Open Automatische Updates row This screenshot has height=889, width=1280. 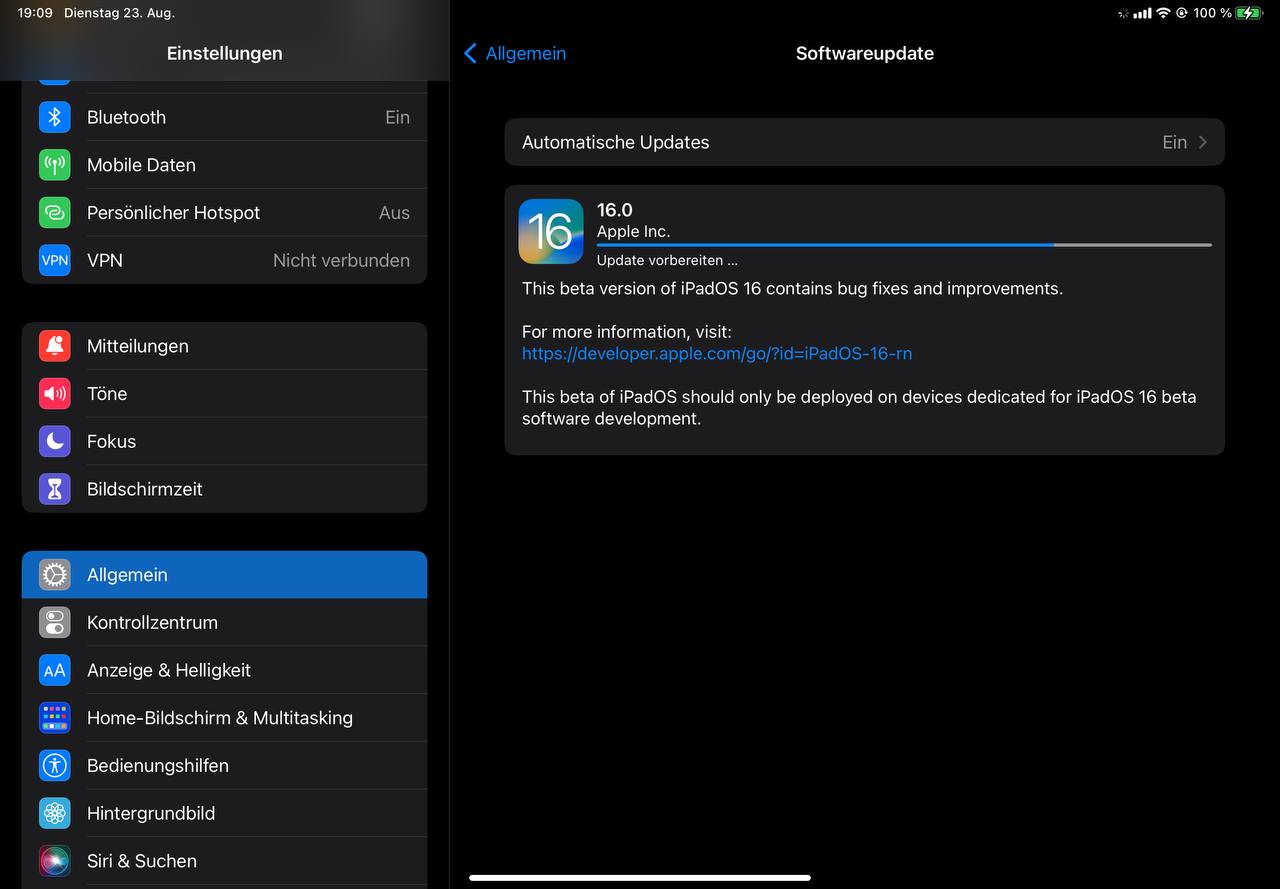(x=864, y=142)
